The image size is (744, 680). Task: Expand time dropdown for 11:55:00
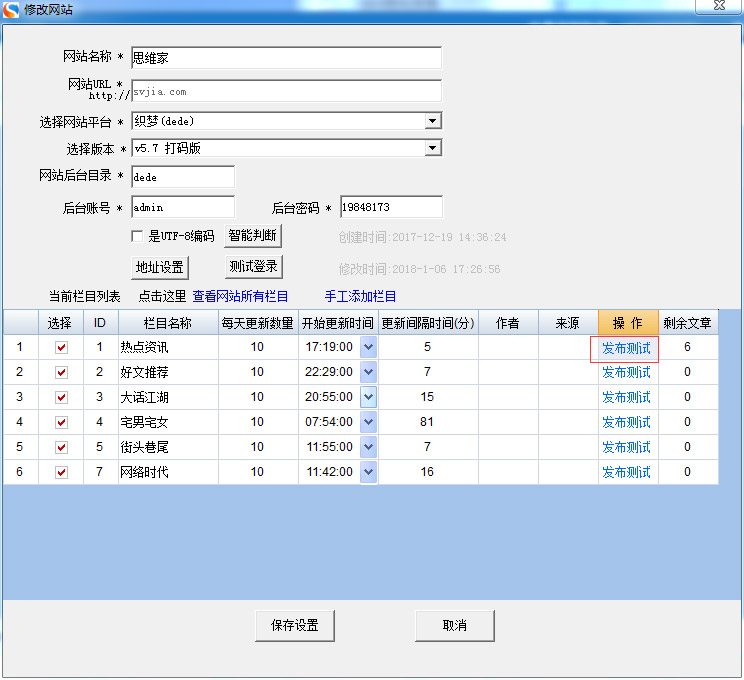[368, 447]
